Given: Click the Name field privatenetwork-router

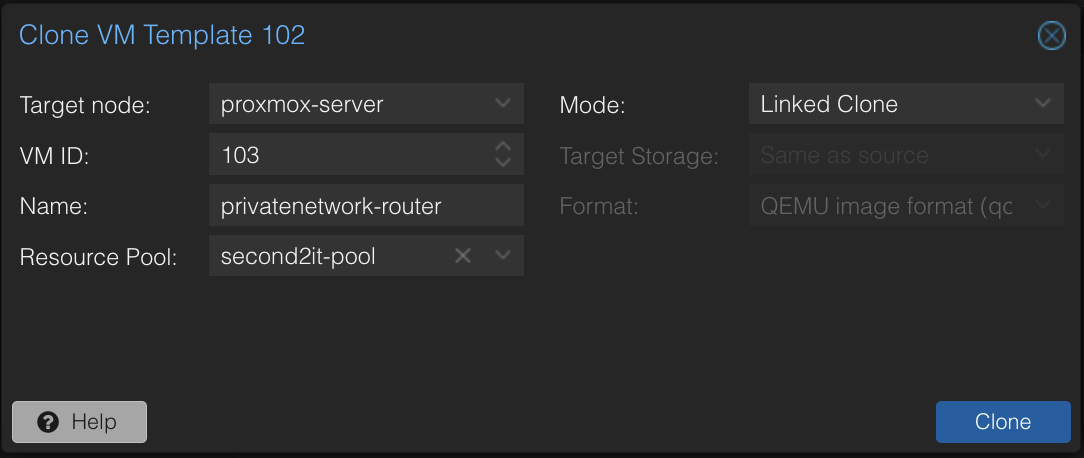Looking at the screenshot, I should 366,206.
